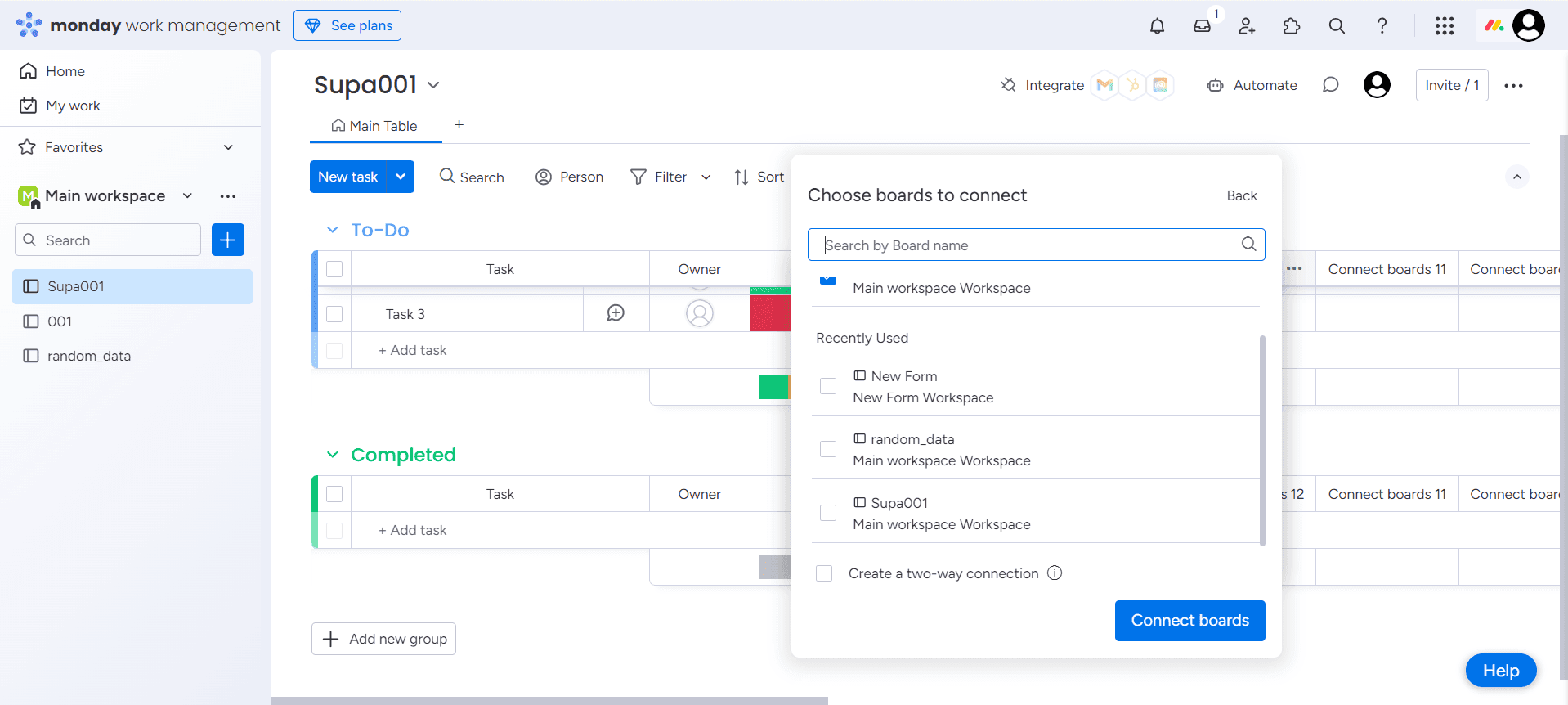Open the 001 board in sidebar
The height and width of the screenshot is (705, 1568).
pyautogui.click(x=60, y=321)
